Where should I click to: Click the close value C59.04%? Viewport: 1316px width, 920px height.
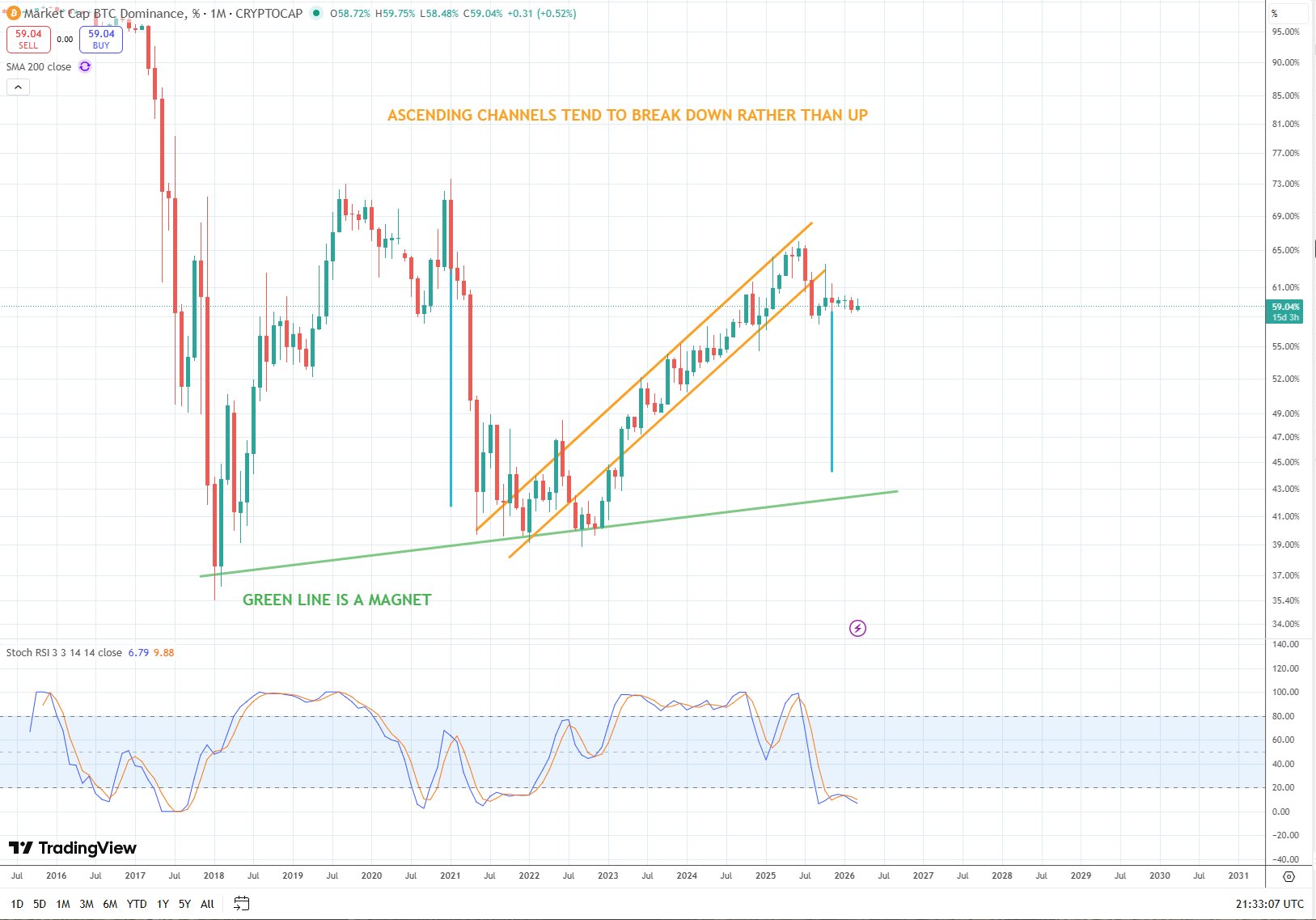click(483, 13)
